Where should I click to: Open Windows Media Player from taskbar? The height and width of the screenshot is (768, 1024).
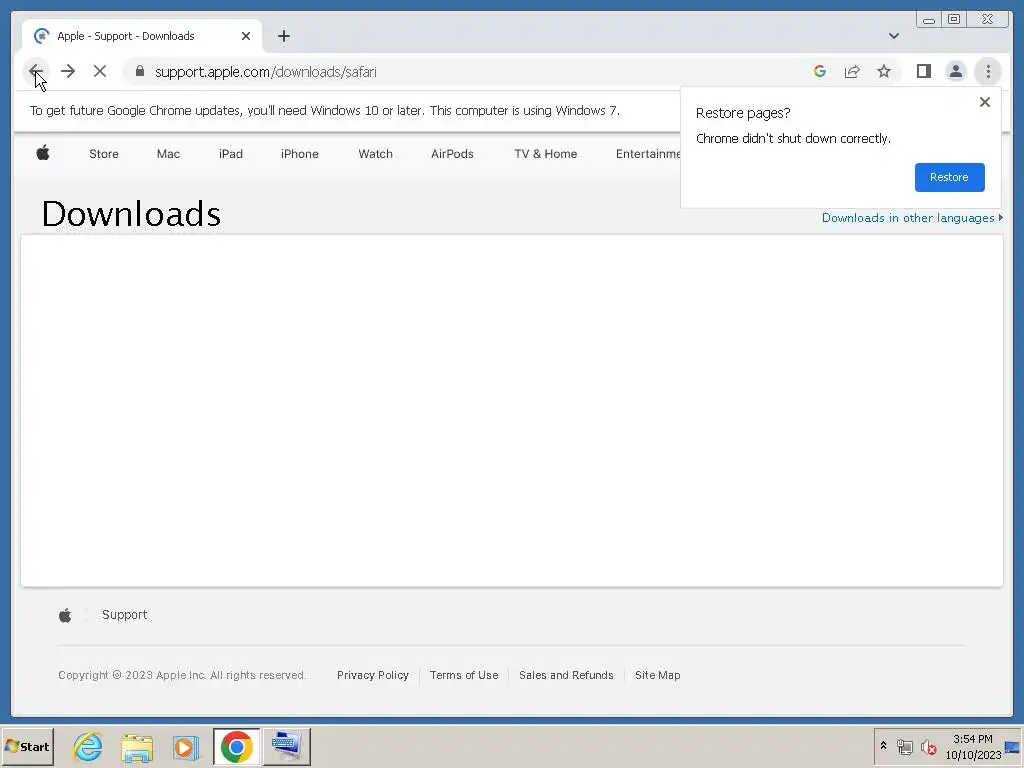[x=186, y=746]
